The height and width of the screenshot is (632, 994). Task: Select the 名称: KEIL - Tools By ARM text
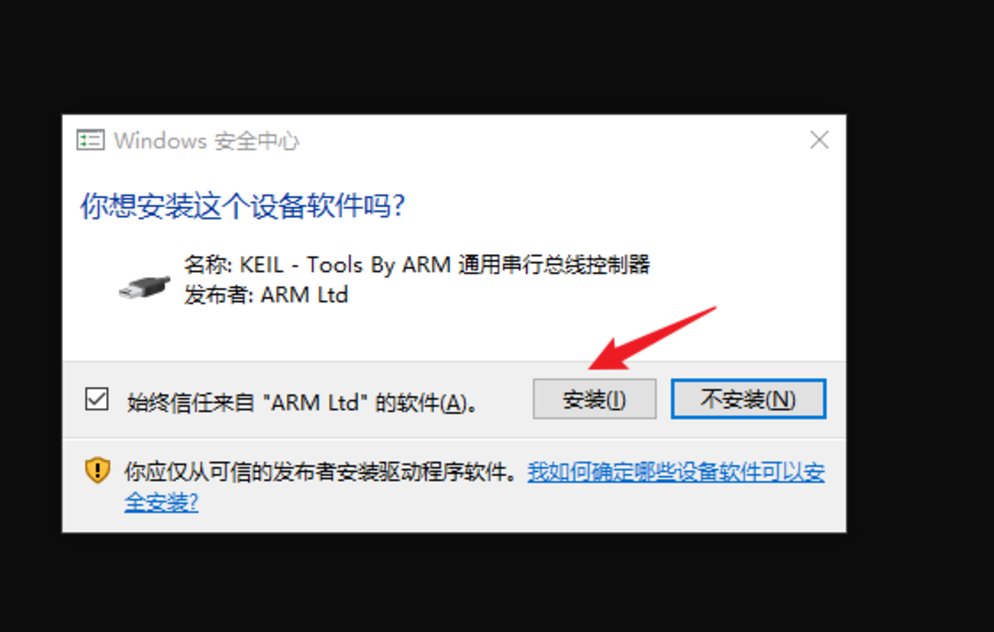[317, 264]
